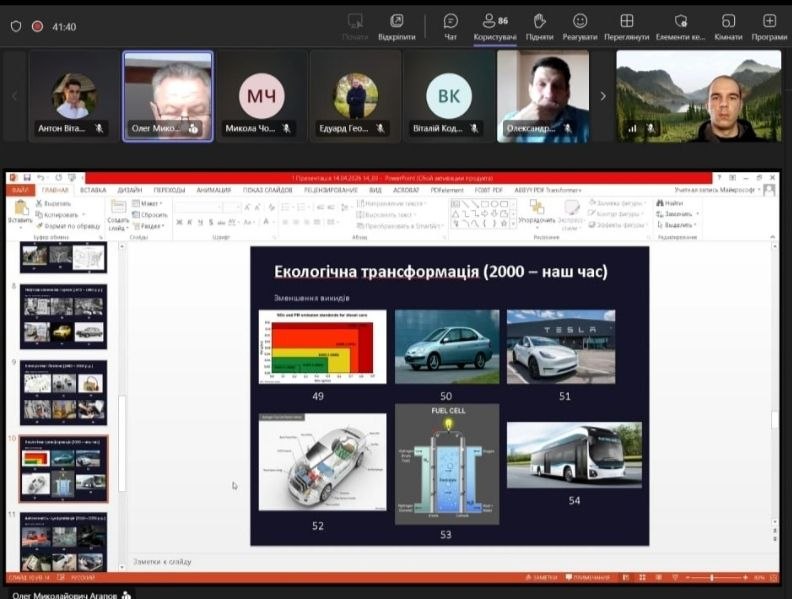The image size is (792, 599).
Task: Toggle the Заметки notes pane in status bar
Action: [541, 578]
